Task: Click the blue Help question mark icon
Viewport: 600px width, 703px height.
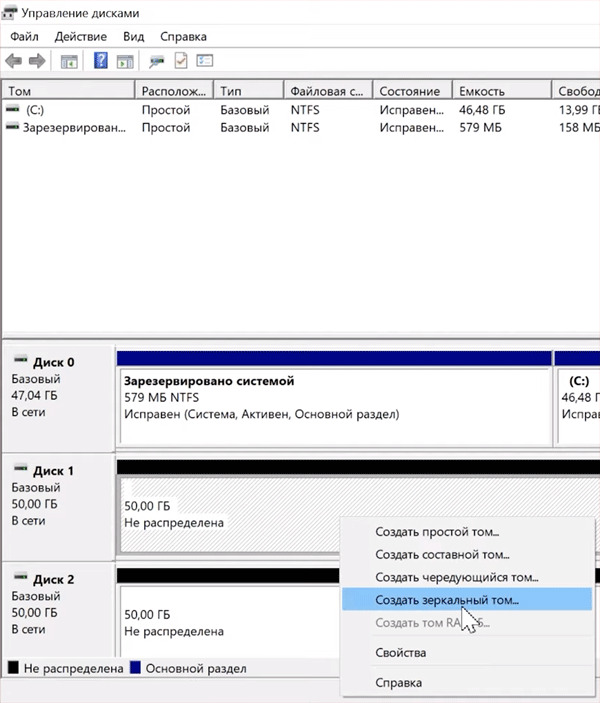Action: point(101,61)
